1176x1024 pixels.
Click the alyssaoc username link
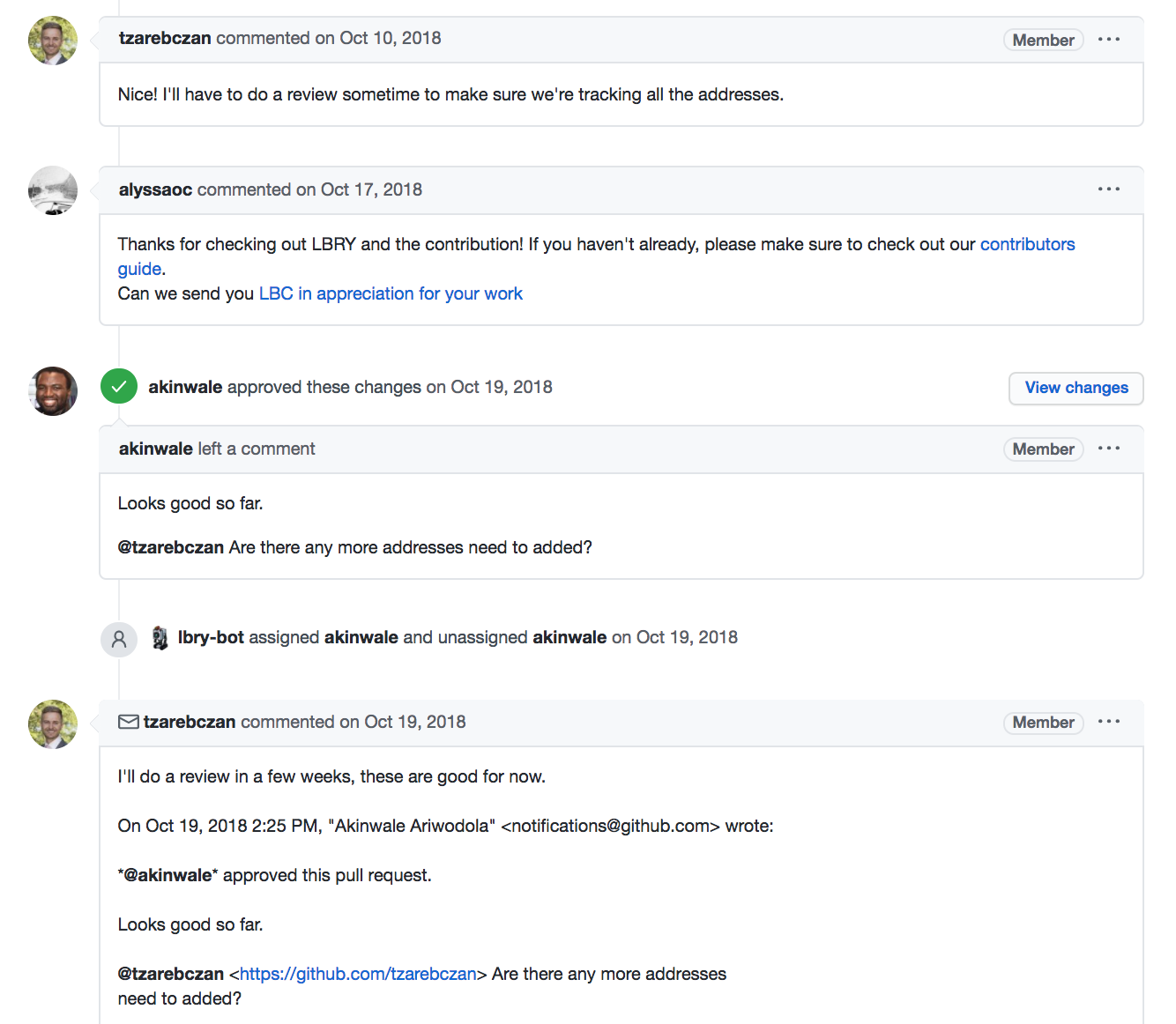coord(155,189)
